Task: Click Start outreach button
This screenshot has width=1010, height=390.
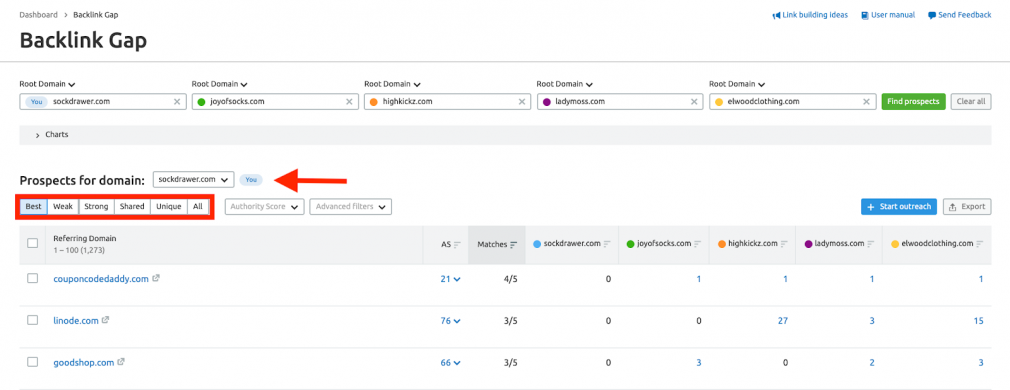Action: tap(899, 207)
